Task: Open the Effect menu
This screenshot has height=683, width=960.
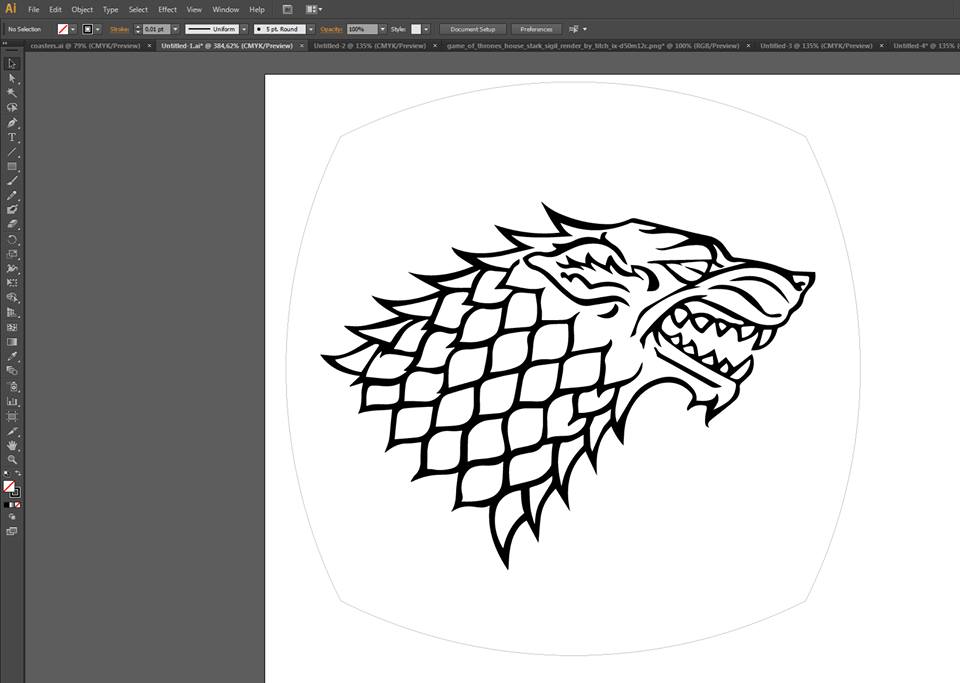Action: (x=167, y=9)
